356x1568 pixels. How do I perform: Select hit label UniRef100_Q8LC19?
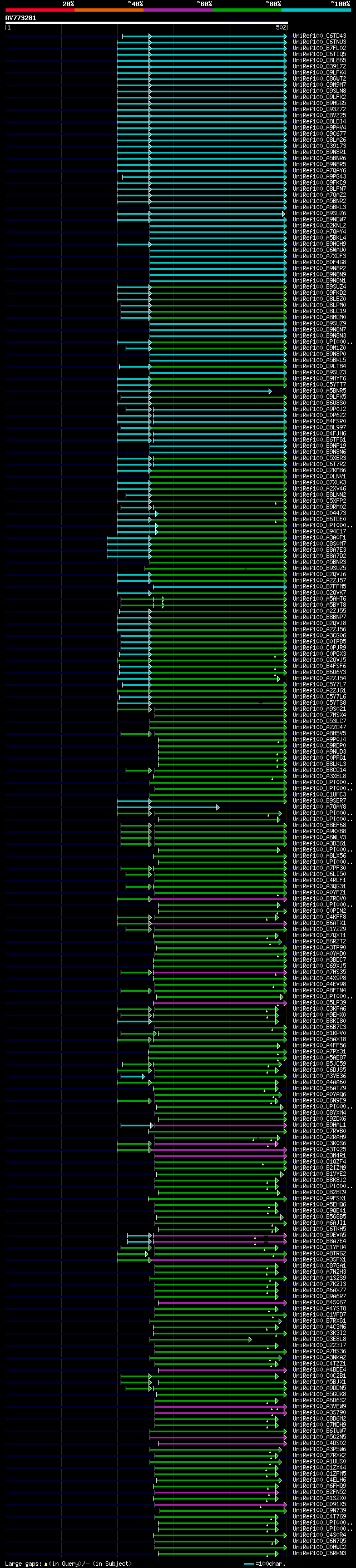[x=319, y=311]
